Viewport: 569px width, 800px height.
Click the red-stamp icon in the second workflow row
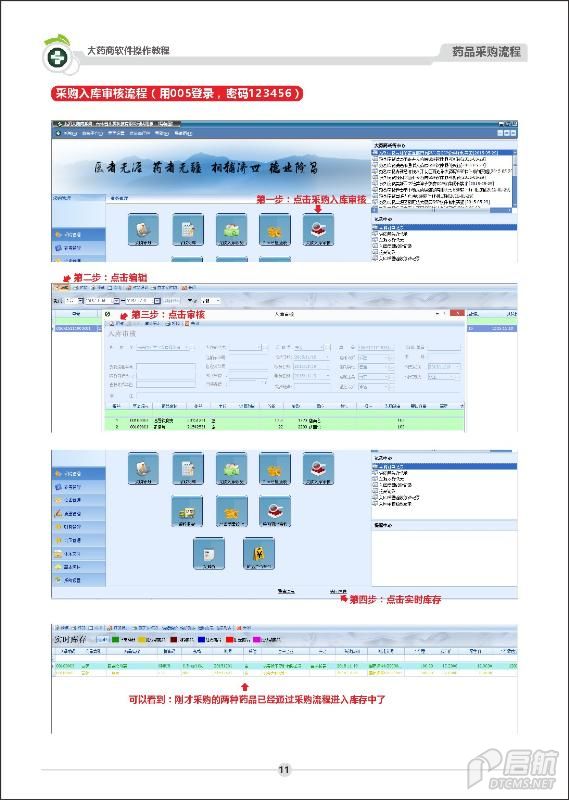(x=275, y=511)
